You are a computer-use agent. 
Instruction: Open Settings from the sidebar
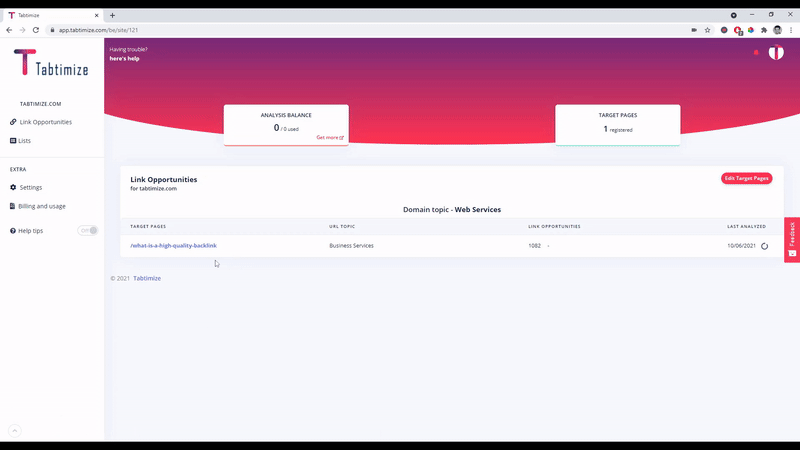click(26, 187)
